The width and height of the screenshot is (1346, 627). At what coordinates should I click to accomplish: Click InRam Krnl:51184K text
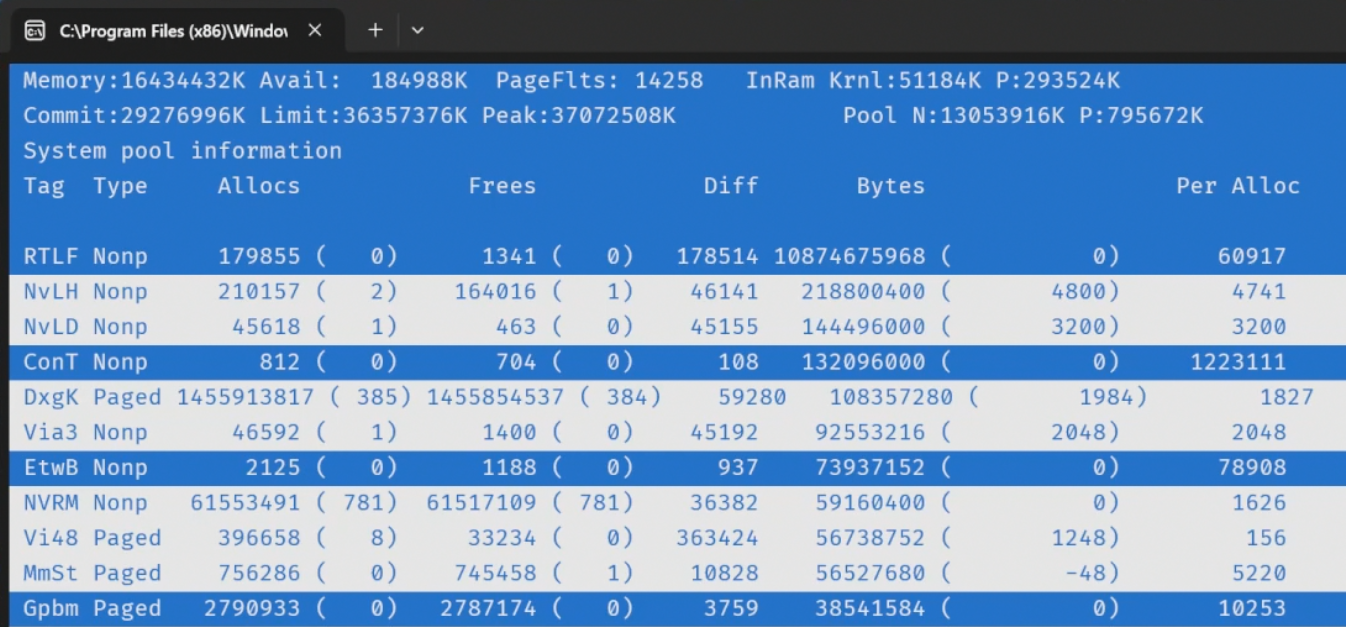click(x=864, y=81)
